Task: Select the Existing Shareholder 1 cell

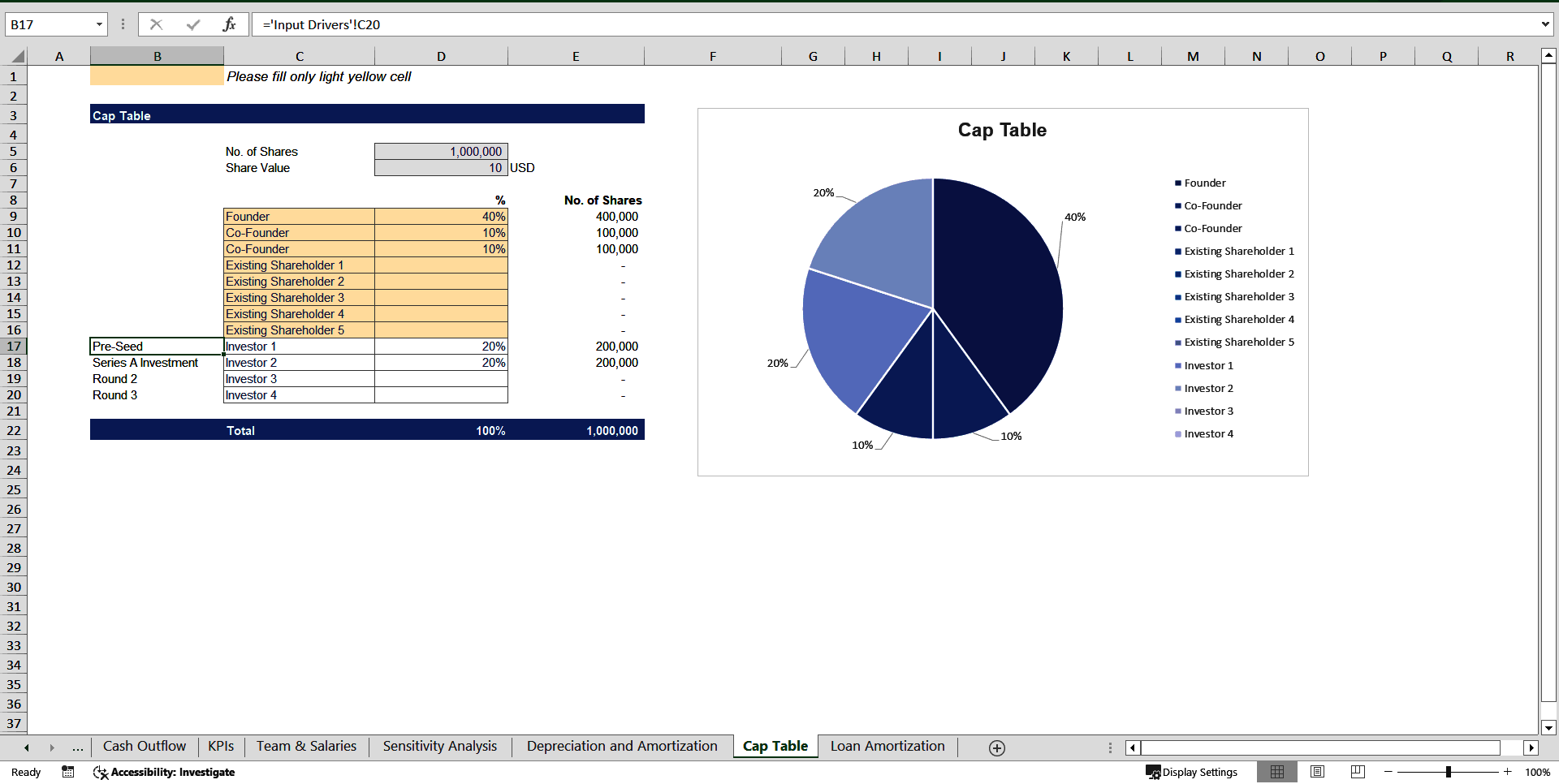Action: [299, 265]
